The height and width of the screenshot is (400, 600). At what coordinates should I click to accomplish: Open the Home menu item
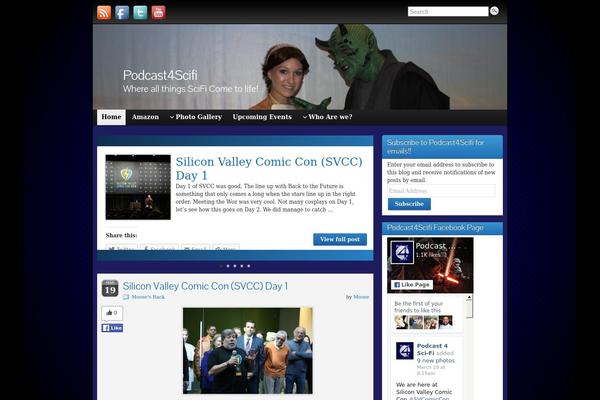click(x=111, y=117)
